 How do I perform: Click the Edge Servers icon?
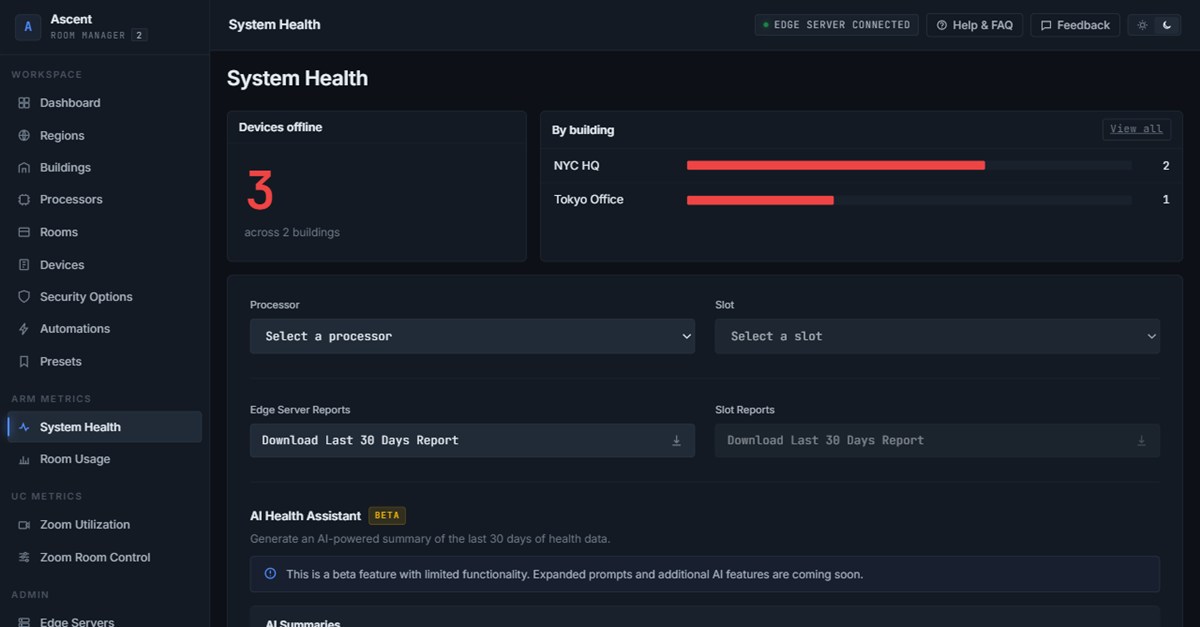click(x=24, y=621)
